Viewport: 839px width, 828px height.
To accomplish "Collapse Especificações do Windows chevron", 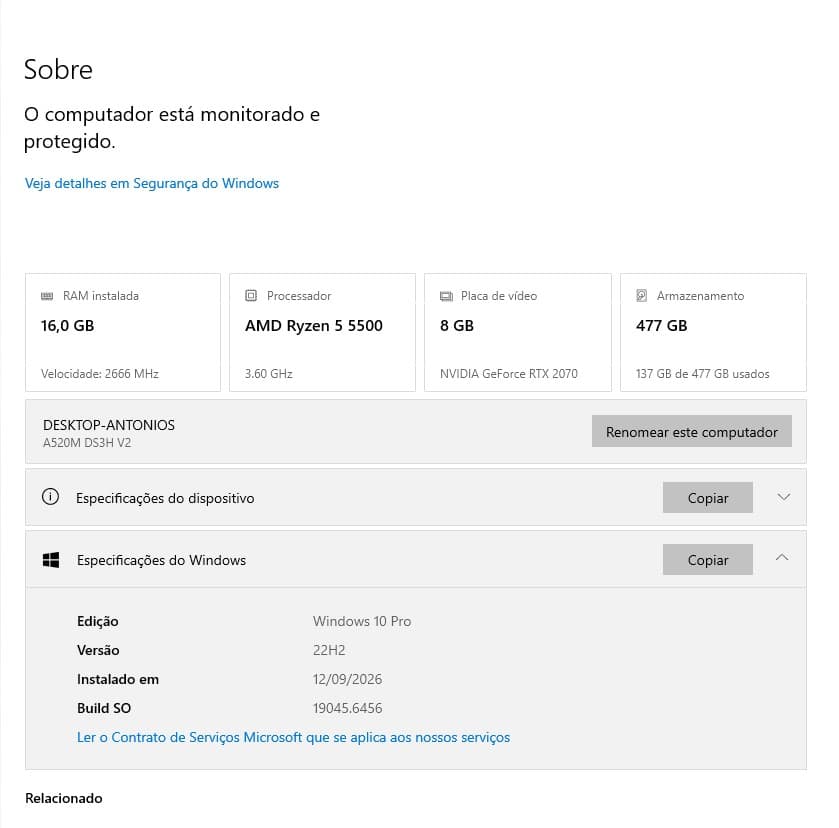I will 782,558.
